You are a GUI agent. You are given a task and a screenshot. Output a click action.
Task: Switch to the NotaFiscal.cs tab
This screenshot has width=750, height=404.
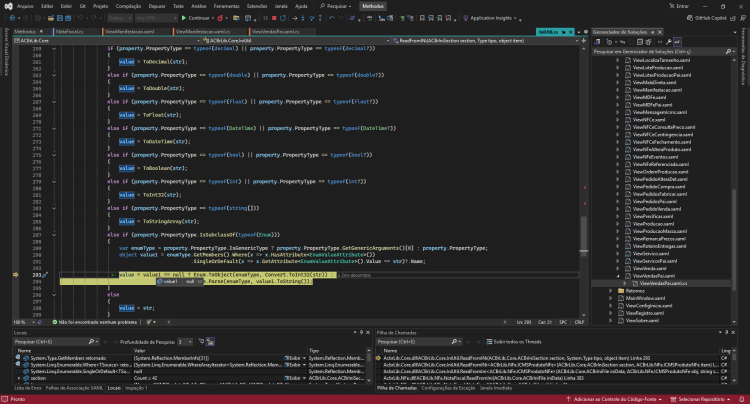click(x=69, y=32)
